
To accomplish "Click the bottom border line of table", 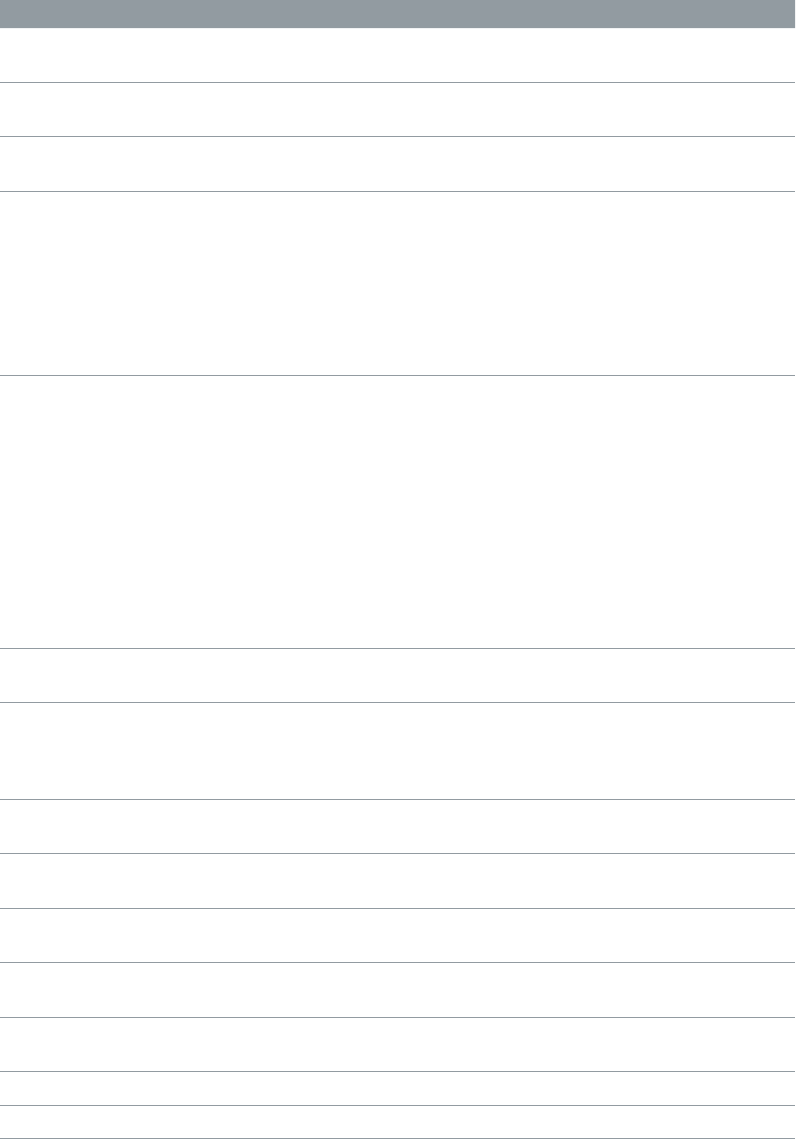I will (x=398, y=1138).
